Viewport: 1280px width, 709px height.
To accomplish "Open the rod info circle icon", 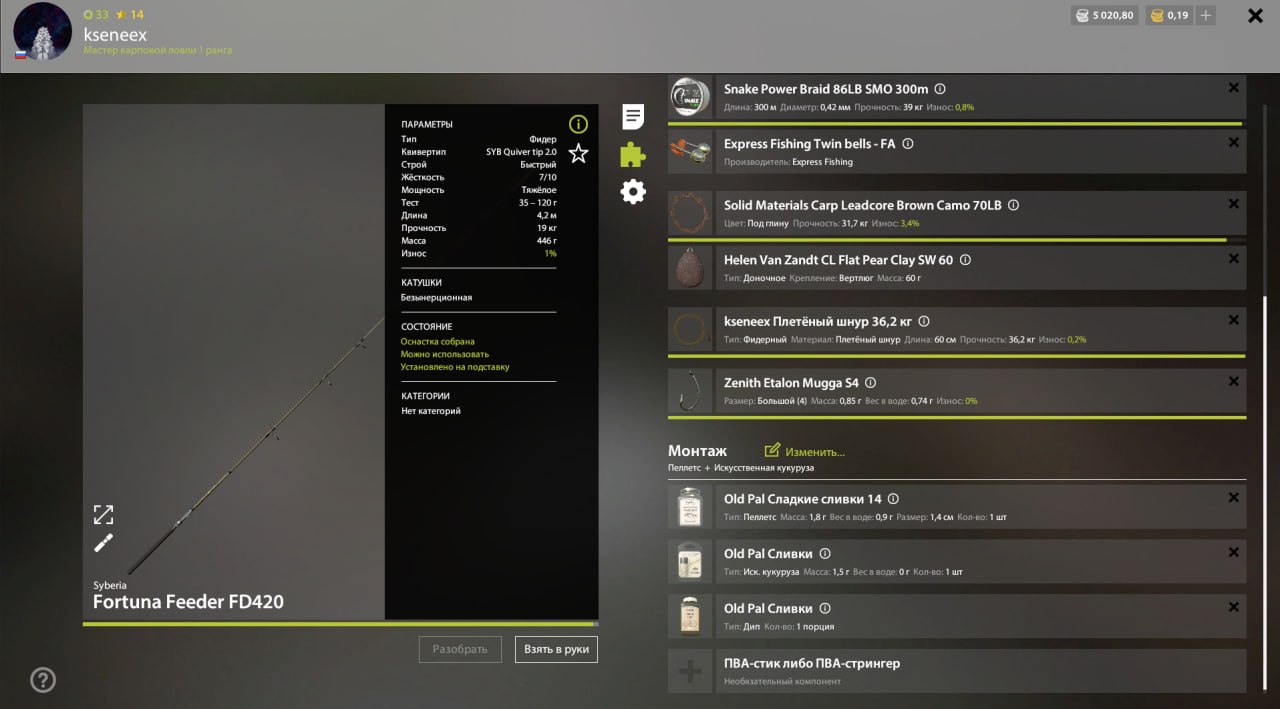I will 578,124.
